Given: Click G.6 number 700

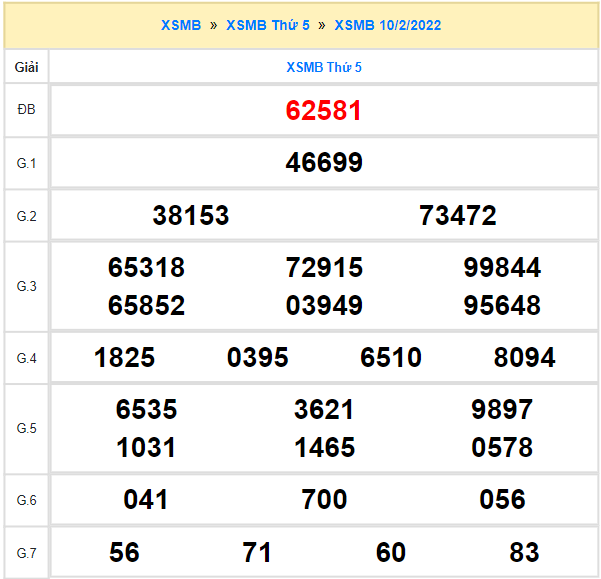Looking at the screenshot, I should (324, 500).
